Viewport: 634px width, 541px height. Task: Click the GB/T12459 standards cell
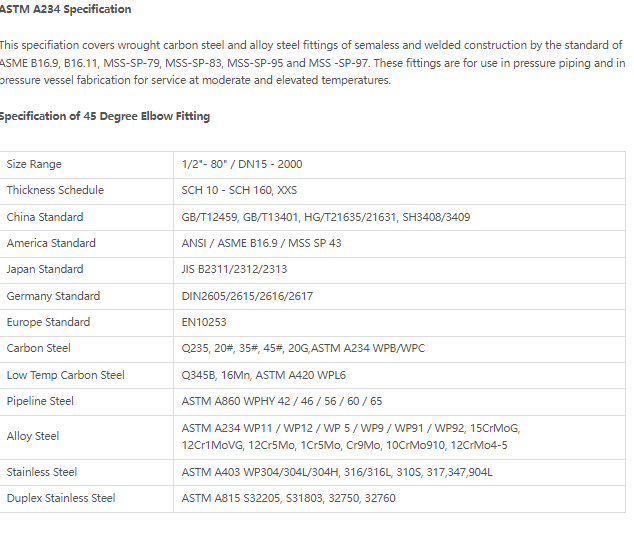(399, 217)
